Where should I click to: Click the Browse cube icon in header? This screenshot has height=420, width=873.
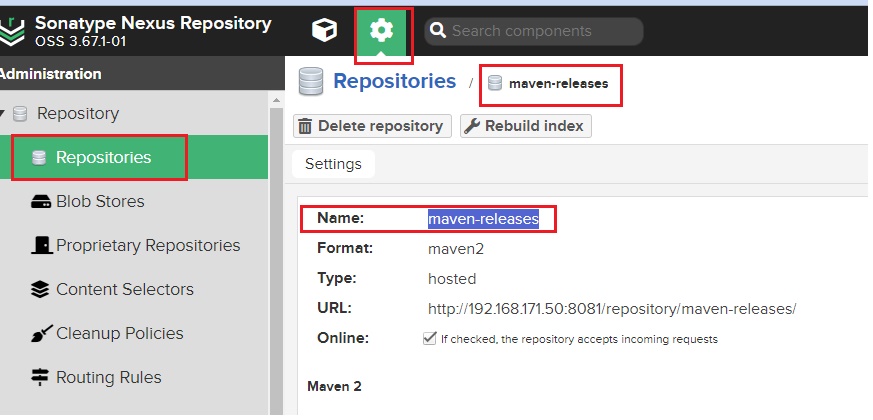tap(324, 31)
